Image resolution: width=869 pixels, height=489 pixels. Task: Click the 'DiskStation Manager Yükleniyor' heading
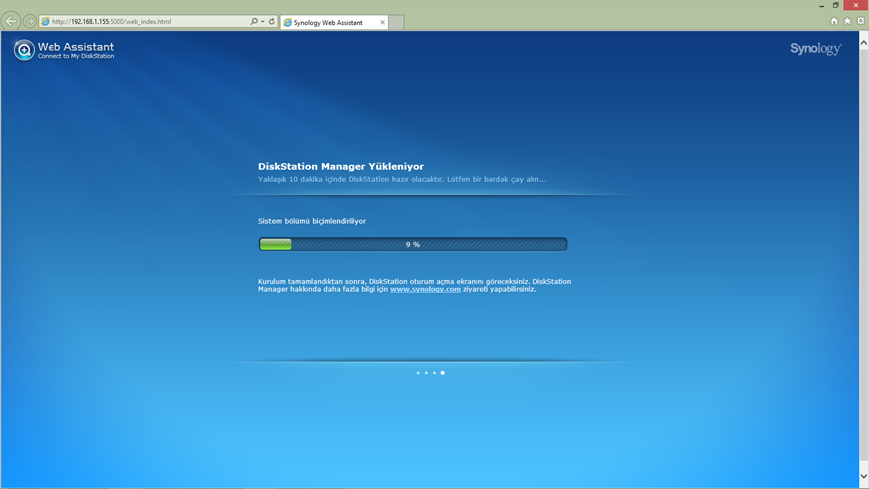(x=341, y=166)
